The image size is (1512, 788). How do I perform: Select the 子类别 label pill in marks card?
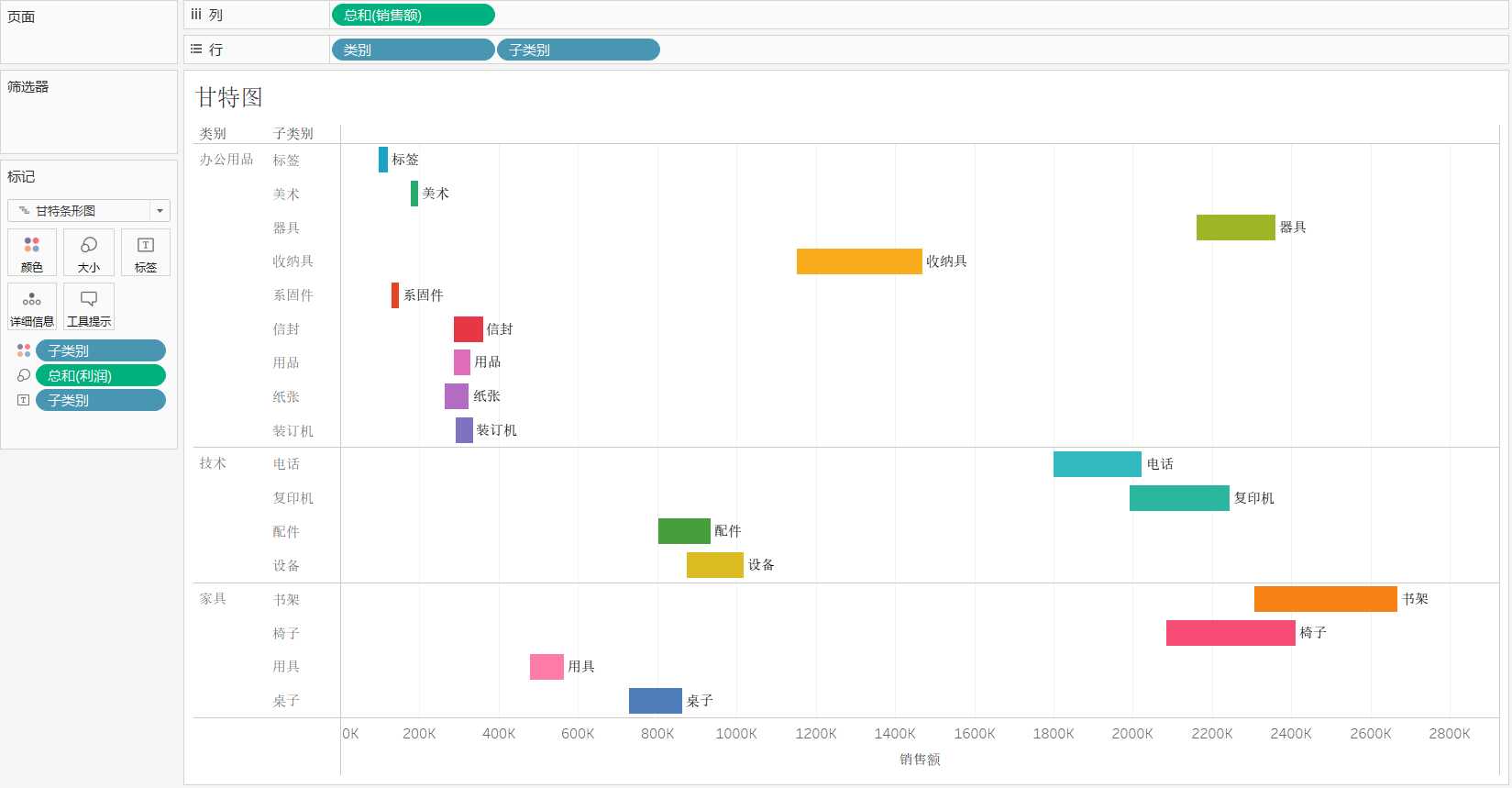click(x=101, y=400)
